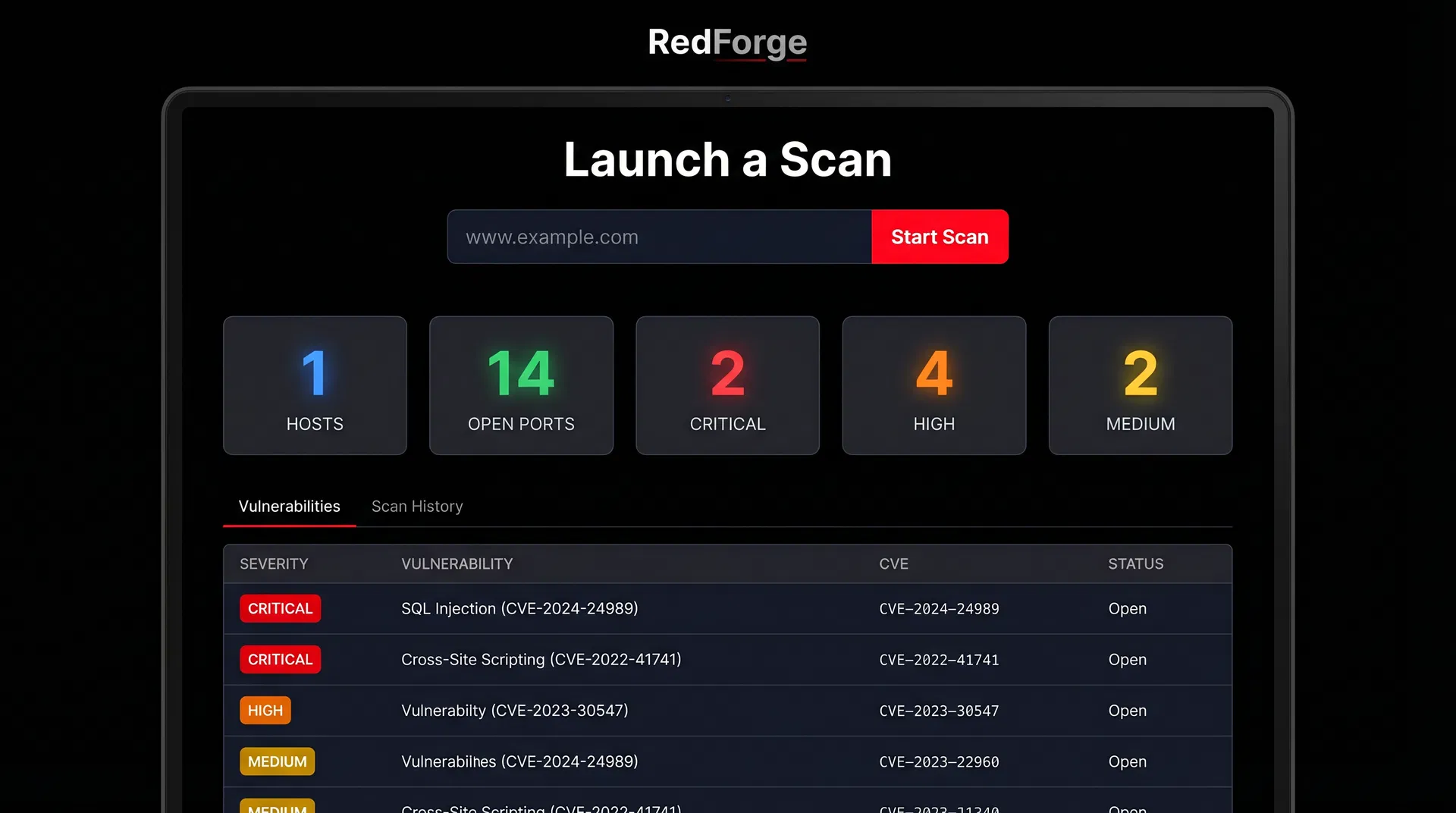Screen dimensions: 1456x813
Task: Click the www.example.com target input field
Action: pyautogui.click(x=659, y=237)
